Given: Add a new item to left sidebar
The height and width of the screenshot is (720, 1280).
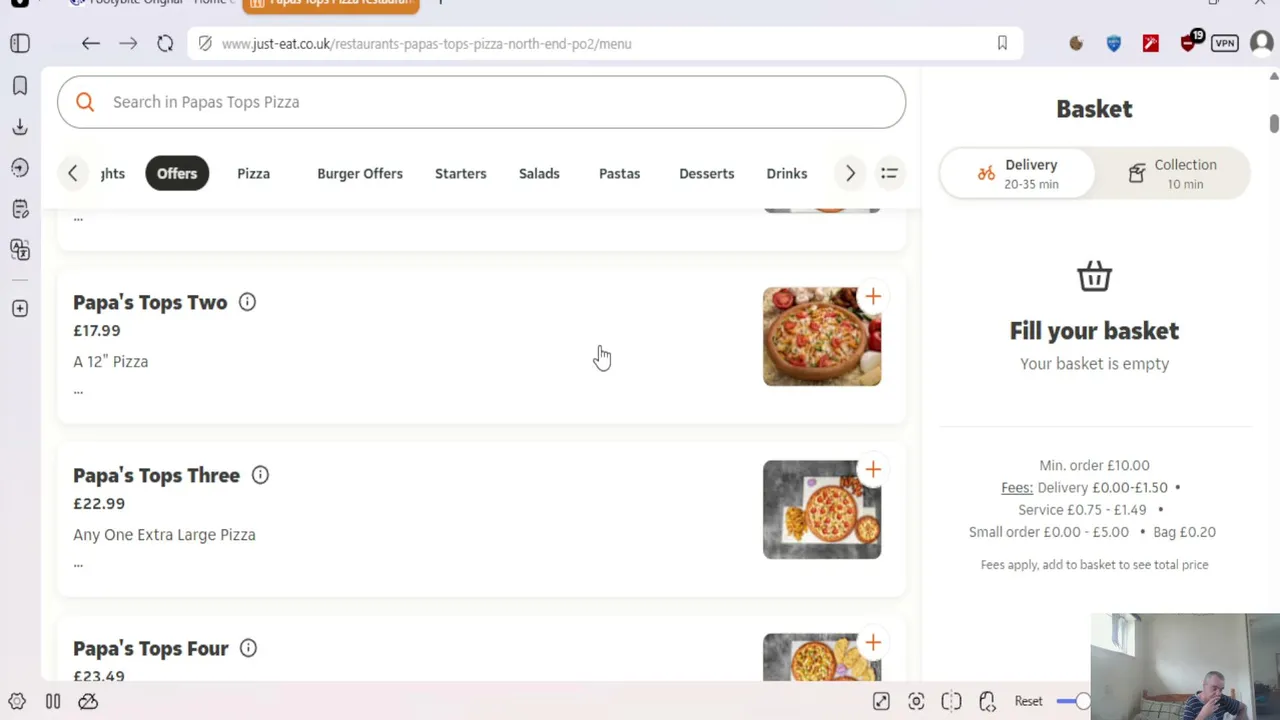Looking at the screenshot, I should click(20, 308).
